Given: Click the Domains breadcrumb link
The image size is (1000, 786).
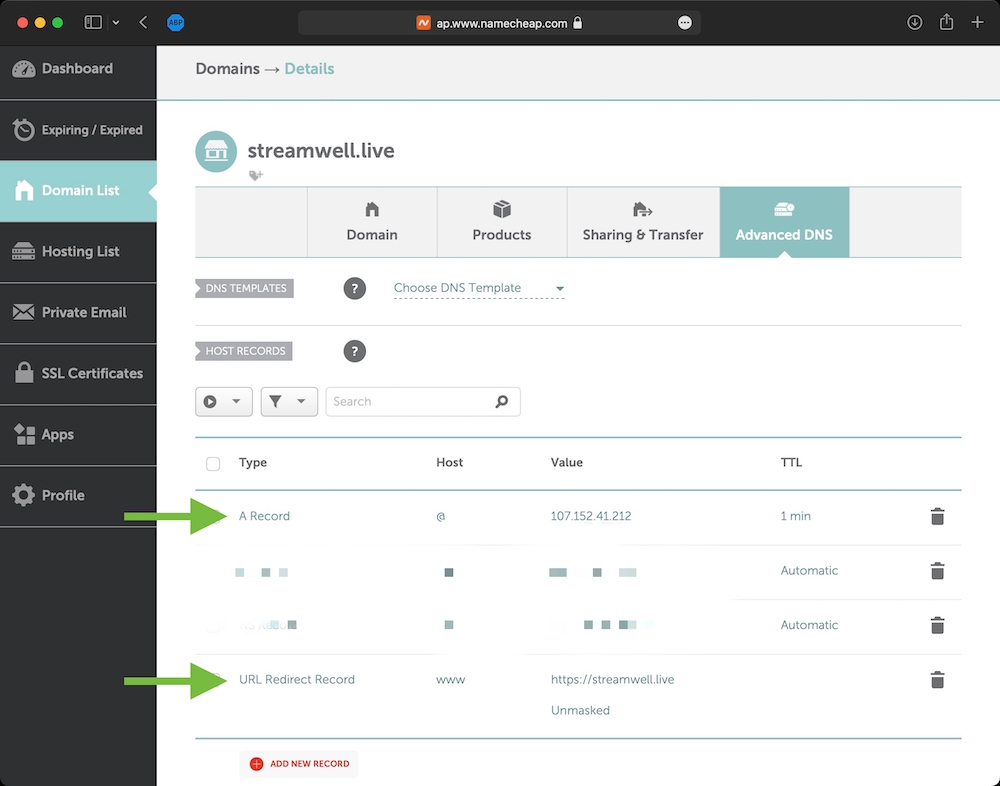Looking at the screenshot, I should coord(227,69).
